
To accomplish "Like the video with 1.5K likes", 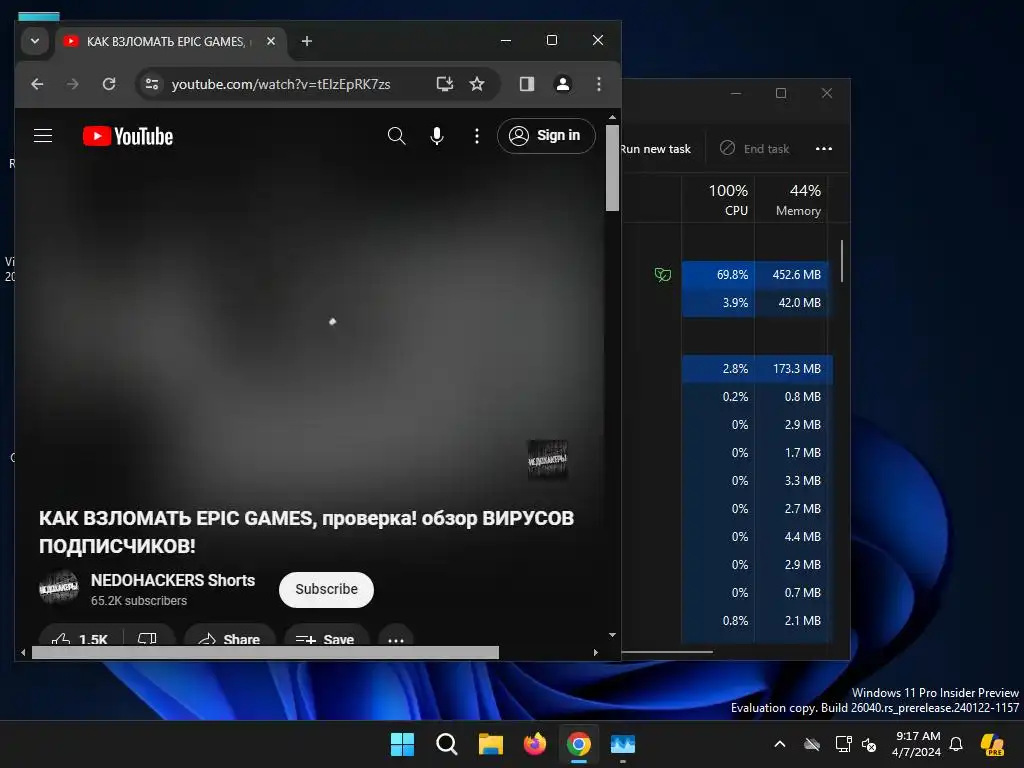I will click(x=80, y=637).
